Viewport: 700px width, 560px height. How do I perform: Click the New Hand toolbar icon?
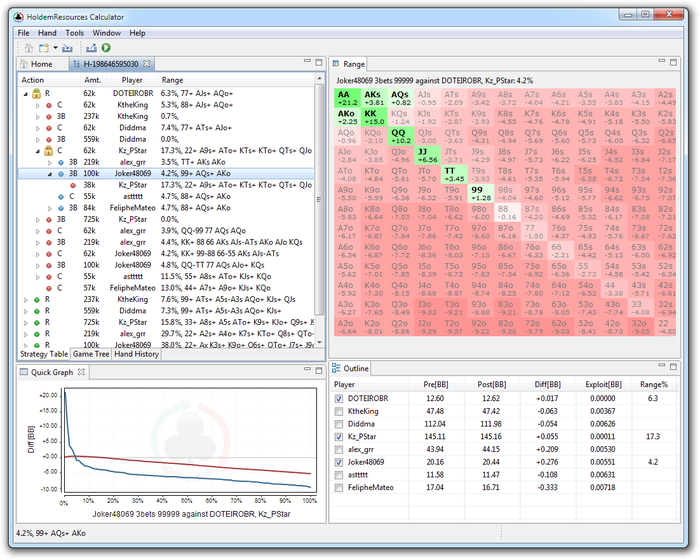[x=43, y=48]
